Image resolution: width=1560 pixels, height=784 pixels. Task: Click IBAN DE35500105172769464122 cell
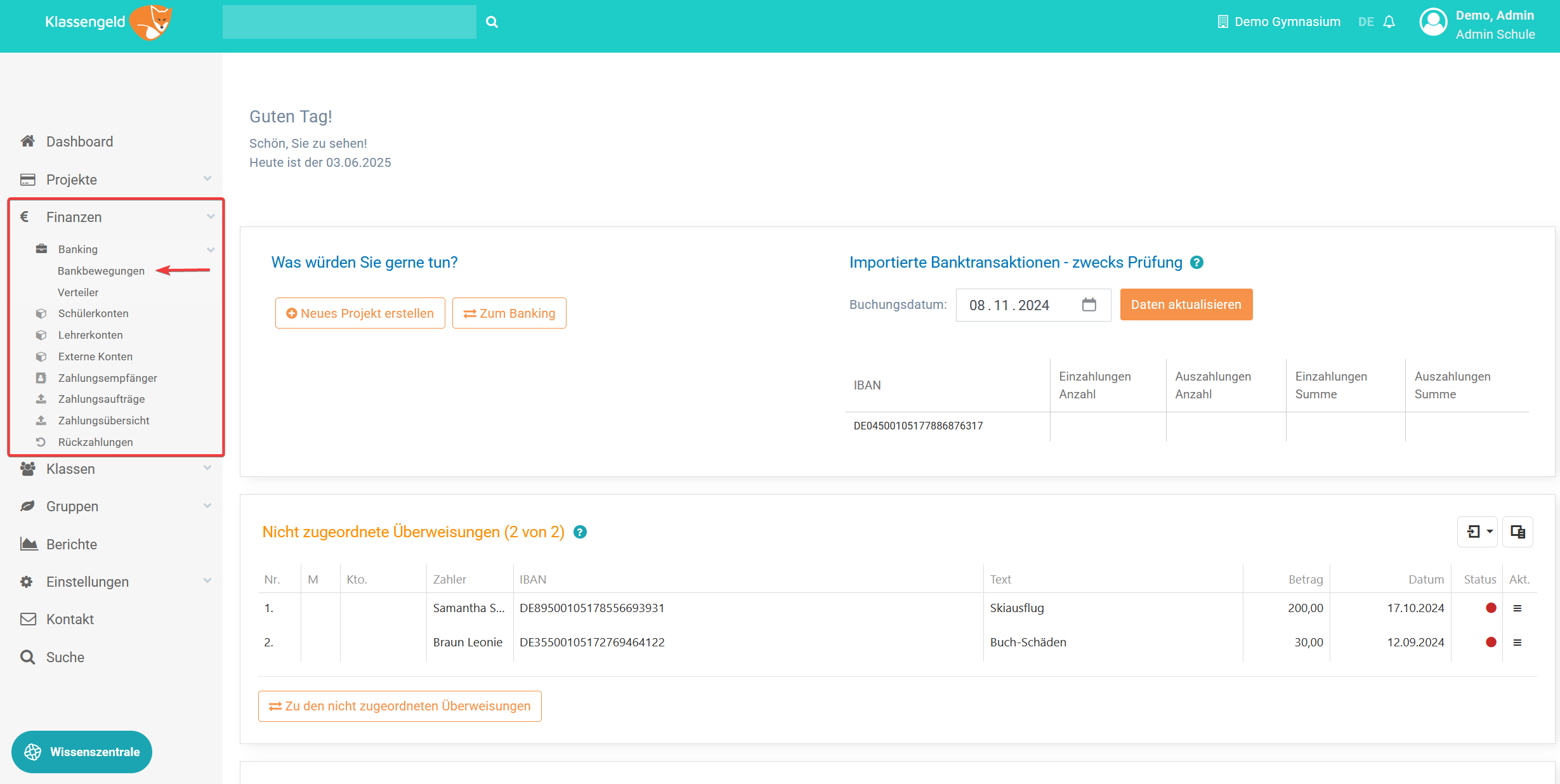tap(592, 643)
